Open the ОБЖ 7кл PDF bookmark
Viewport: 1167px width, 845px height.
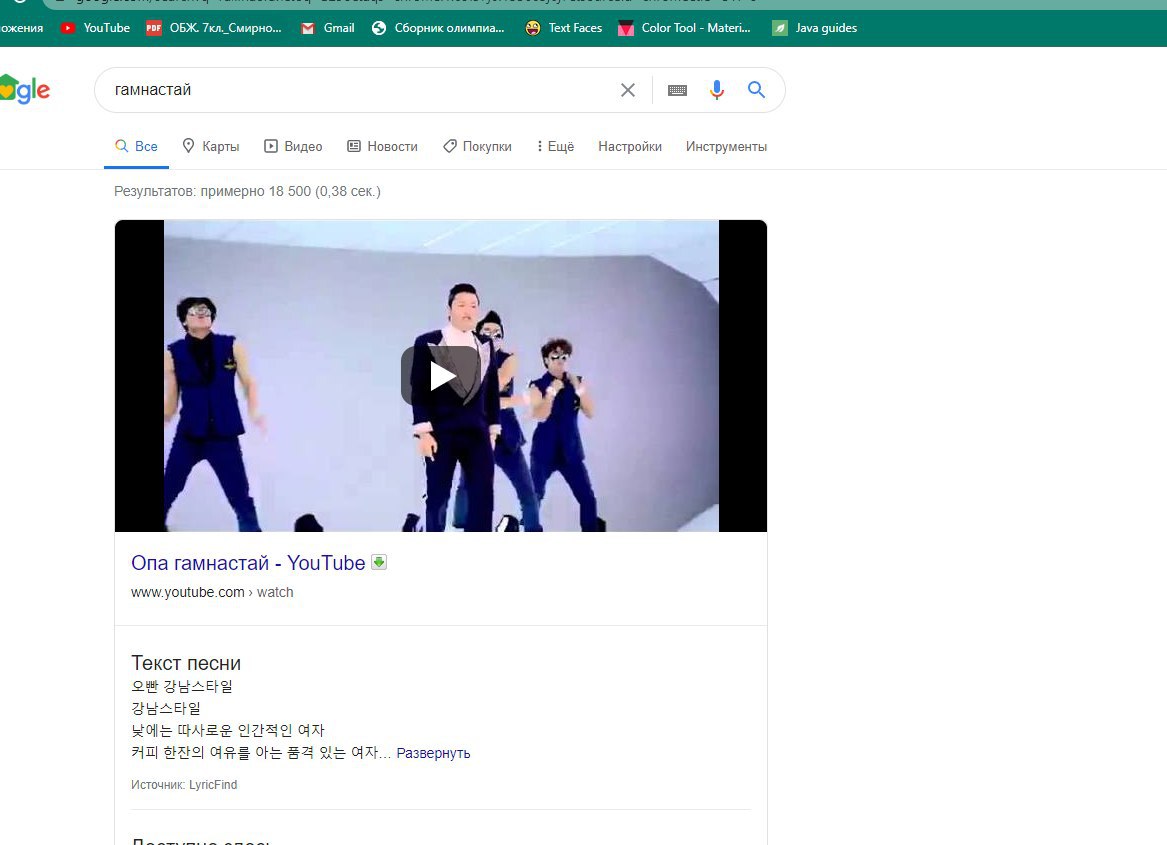(x=214, y=28)
